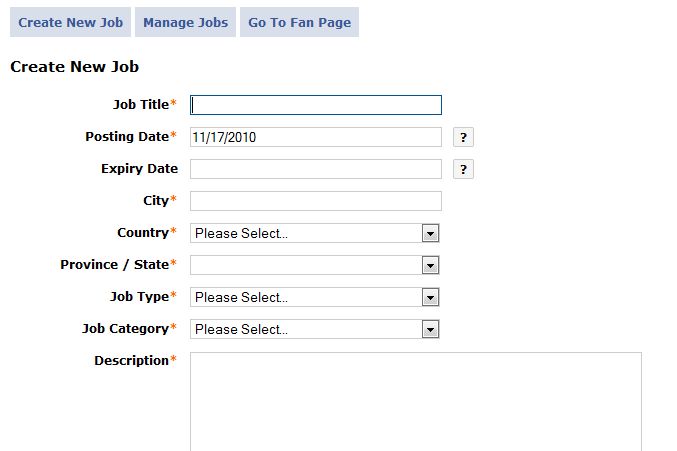Open help for Posting Date field
The width and height of the screenshot is (677, 451).
463,138
